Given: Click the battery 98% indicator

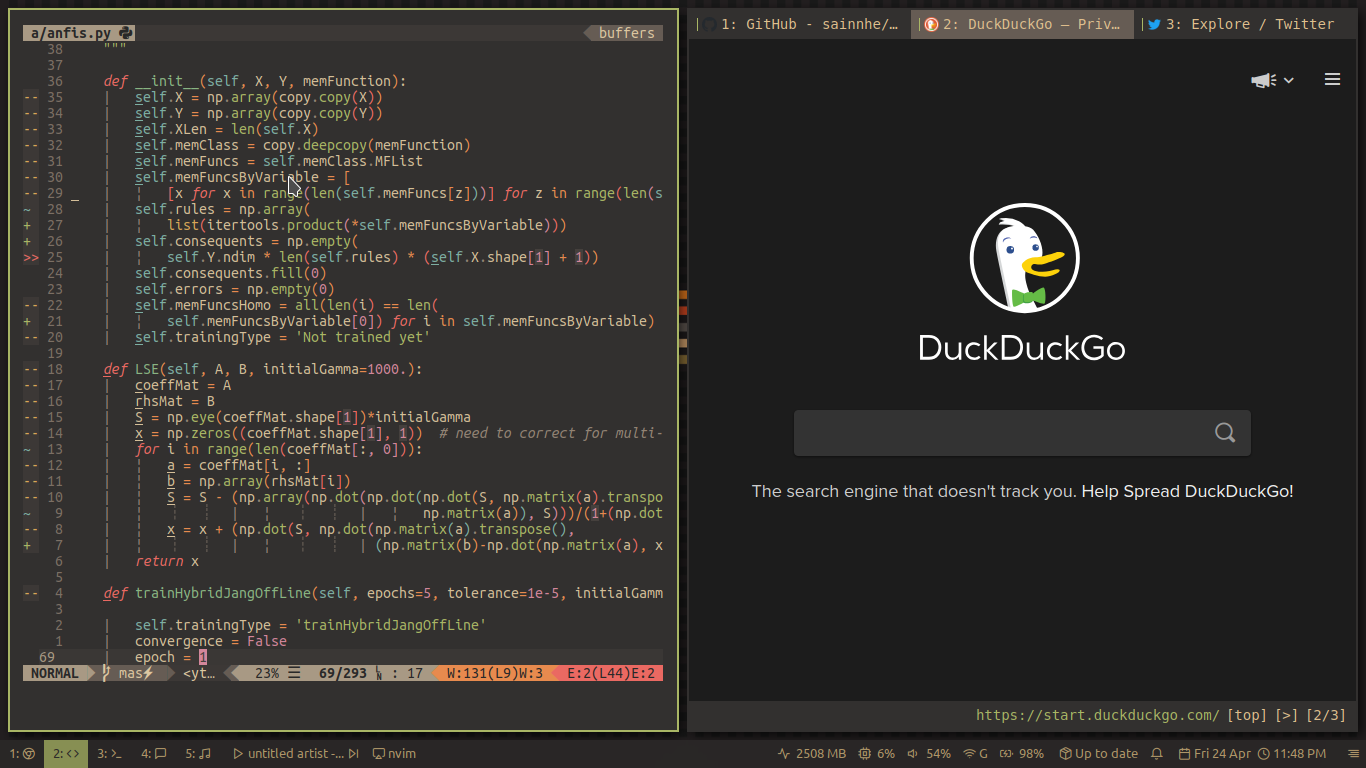Looking at the screenshot, I should coord(1021,753).
